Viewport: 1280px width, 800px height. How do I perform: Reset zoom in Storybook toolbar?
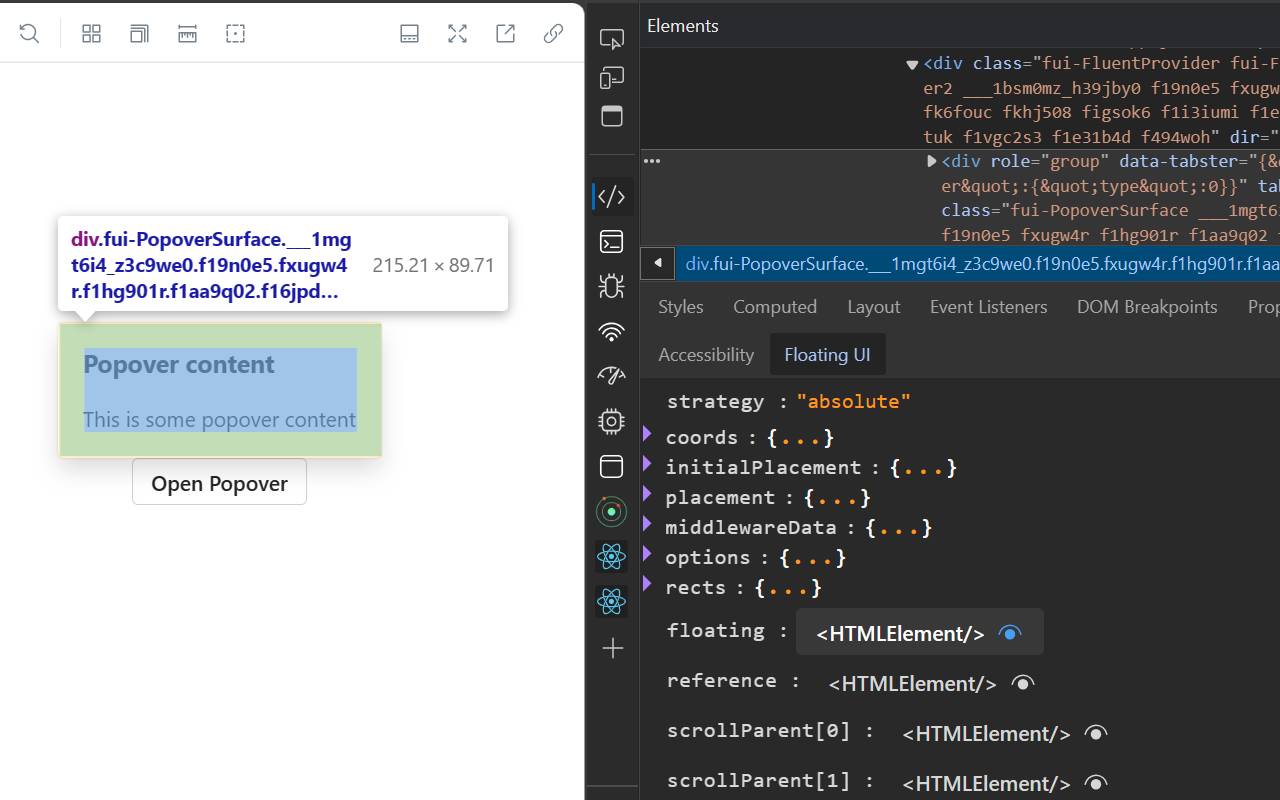tap(29, 34)
